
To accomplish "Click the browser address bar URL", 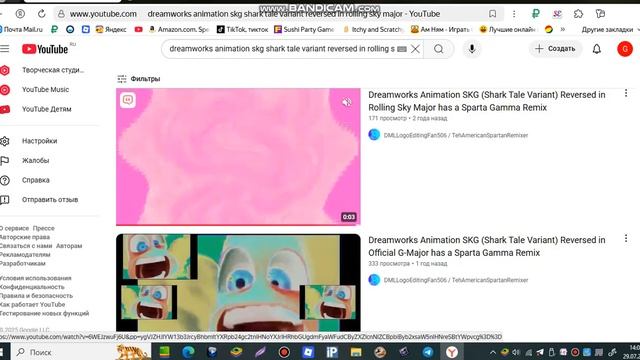I will coord(103,14).
